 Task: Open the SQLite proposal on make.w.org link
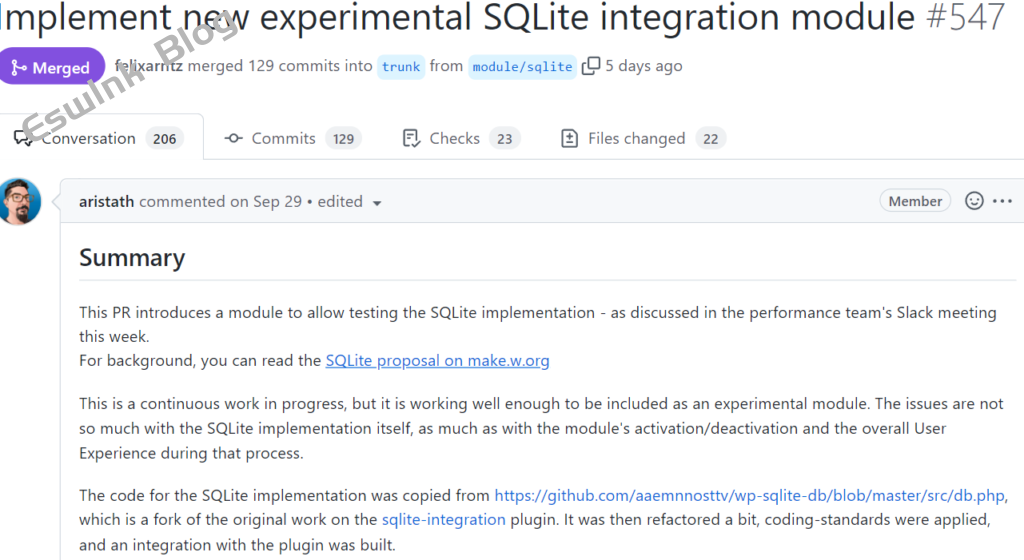[x=437, y=360]
